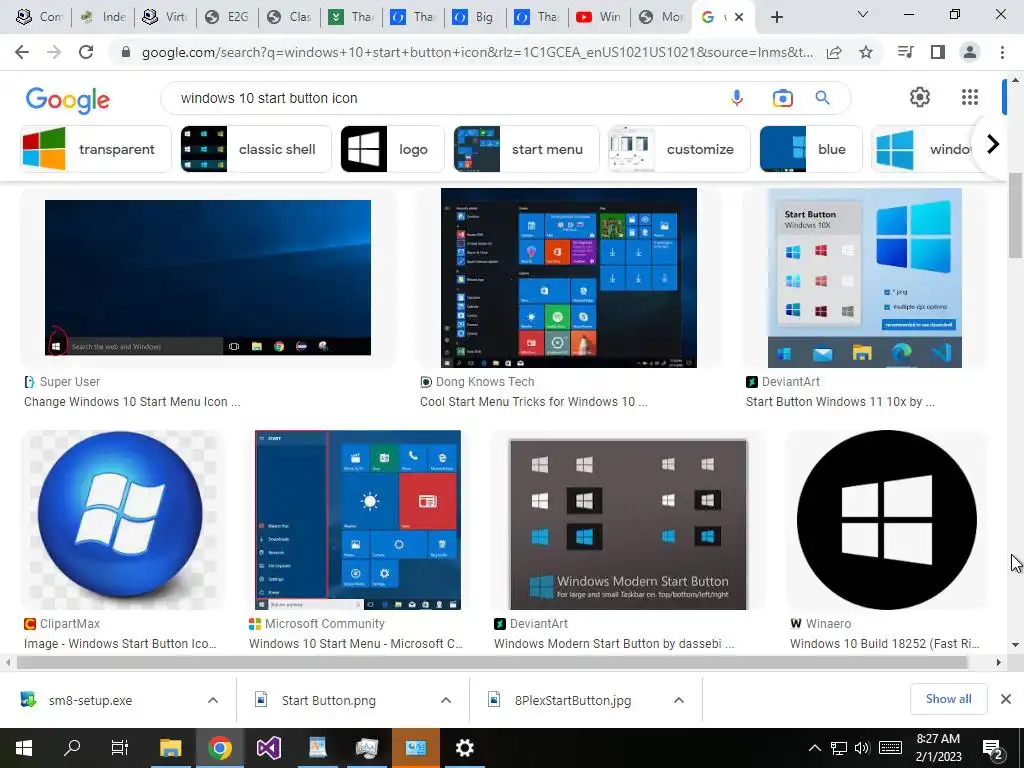Filter results by classic shell chip
Viewport: 1024px width, 768px height.
[x=256, y=149]
